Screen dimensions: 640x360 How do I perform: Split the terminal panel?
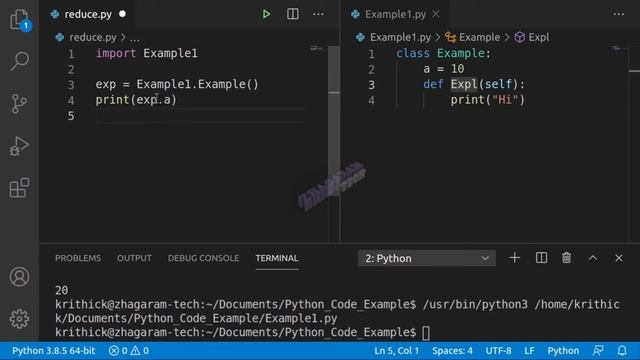(x=541, y=258)
